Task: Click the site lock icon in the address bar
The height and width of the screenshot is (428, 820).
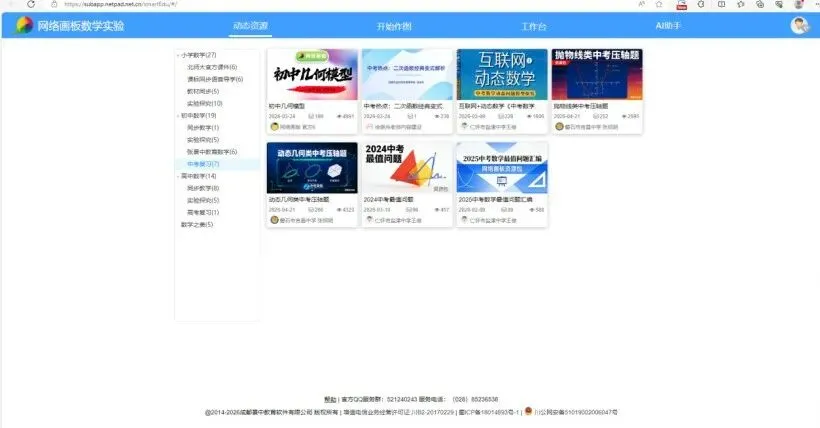Action: [x=54, y=4]
